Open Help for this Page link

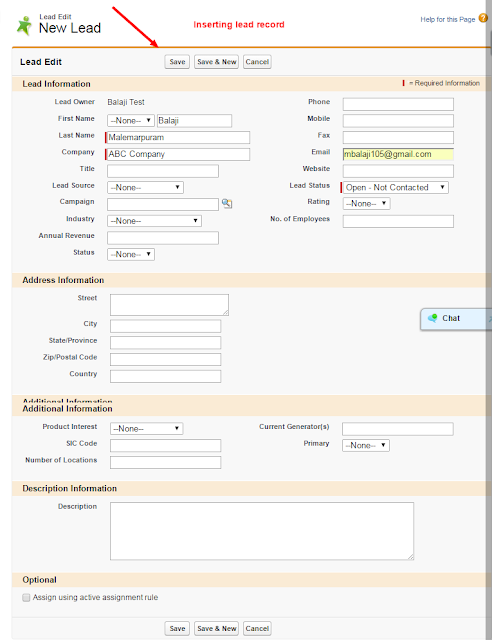point(447,19)
